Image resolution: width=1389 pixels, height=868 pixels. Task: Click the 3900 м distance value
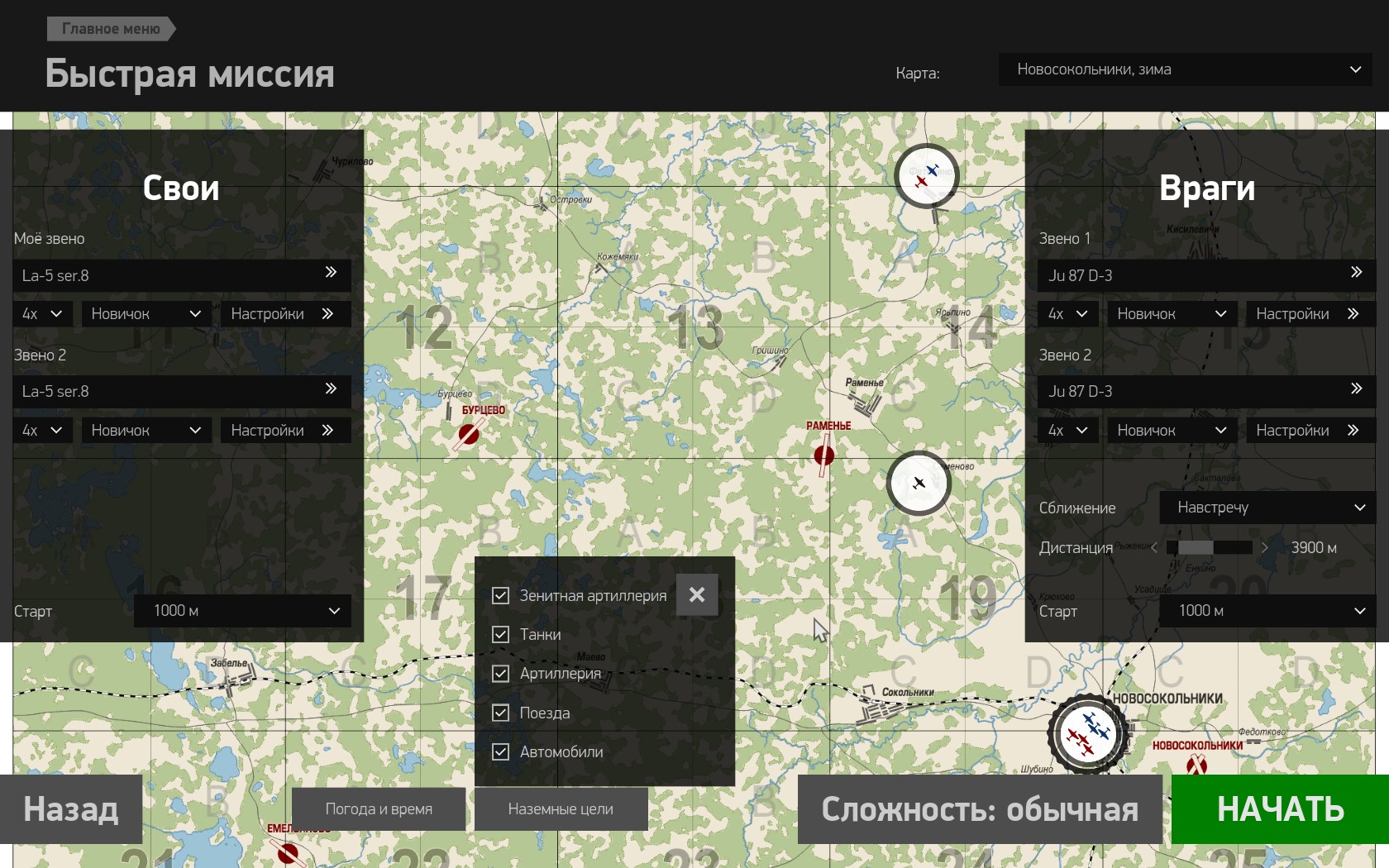[x=1314, y=547]
